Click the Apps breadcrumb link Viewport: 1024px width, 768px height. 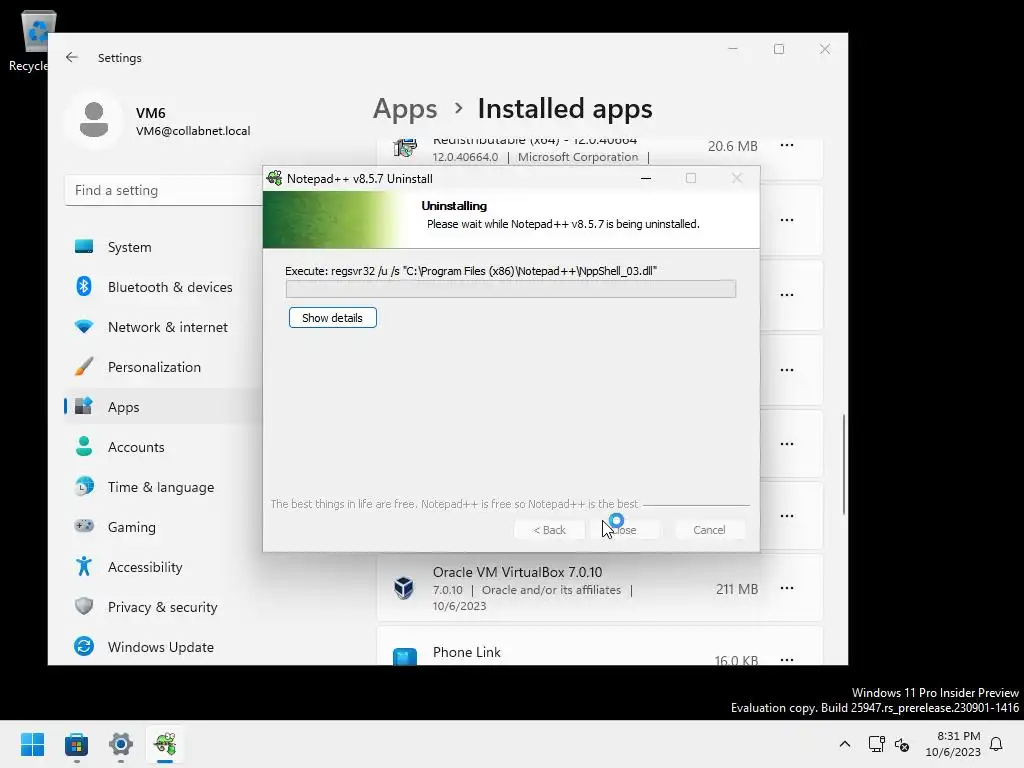[x=405, y=109]
